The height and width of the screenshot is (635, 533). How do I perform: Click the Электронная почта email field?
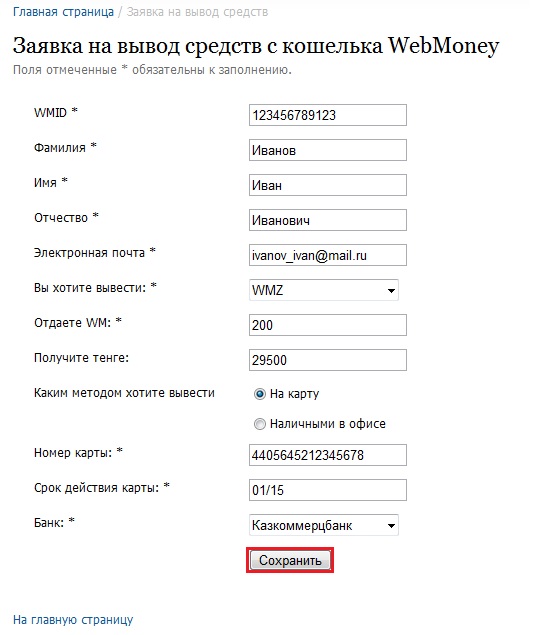pos(328,255)
